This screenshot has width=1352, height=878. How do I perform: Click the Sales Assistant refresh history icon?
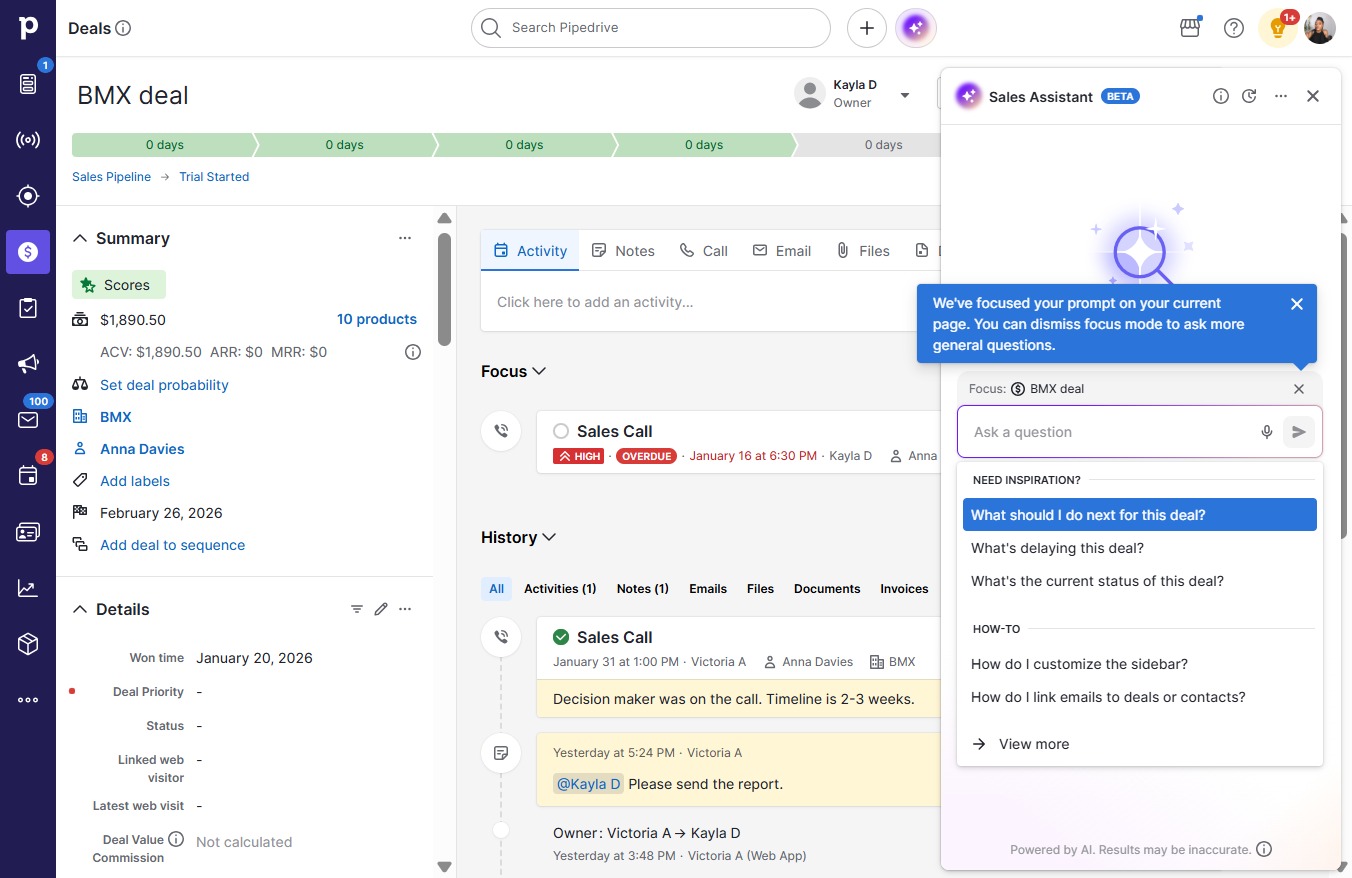pyautogui.click(x=1249, y=96)
